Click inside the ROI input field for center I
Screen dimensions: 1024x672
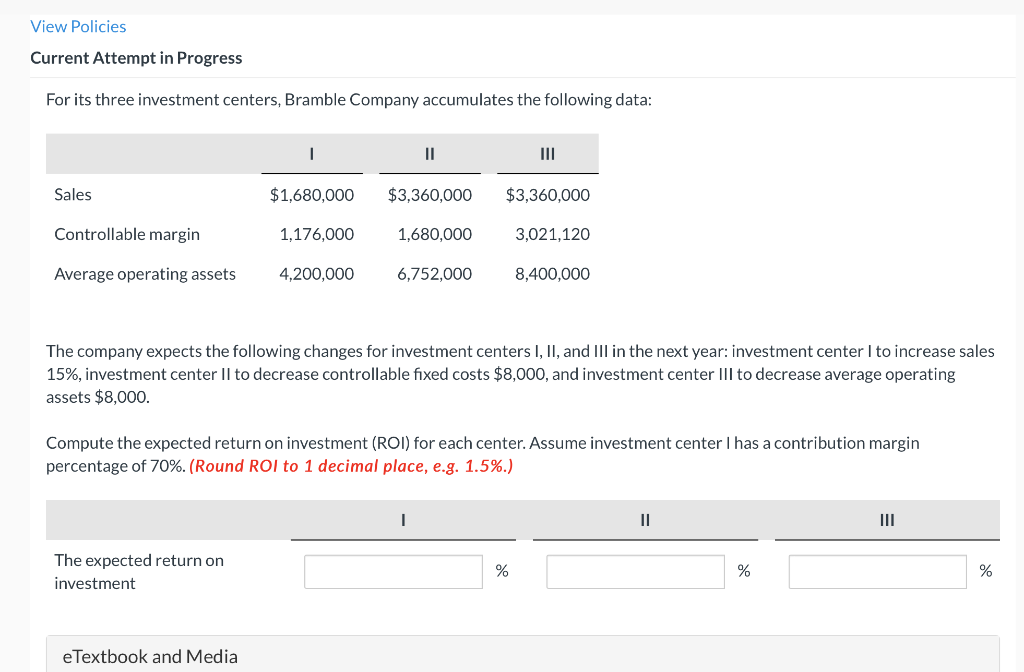pos(393,571)
